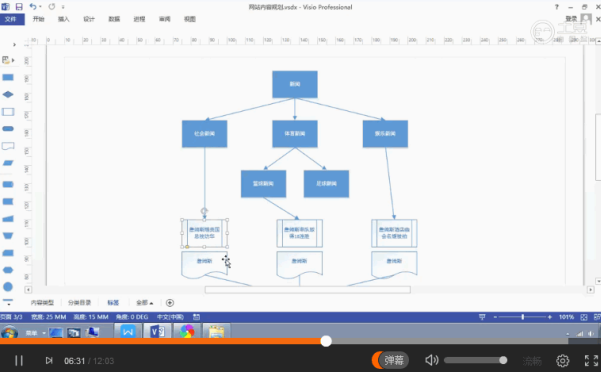Open the 全部 pages dropdown
The height and width of the screenshot is (372, 601).
click(x=145, y=303)
